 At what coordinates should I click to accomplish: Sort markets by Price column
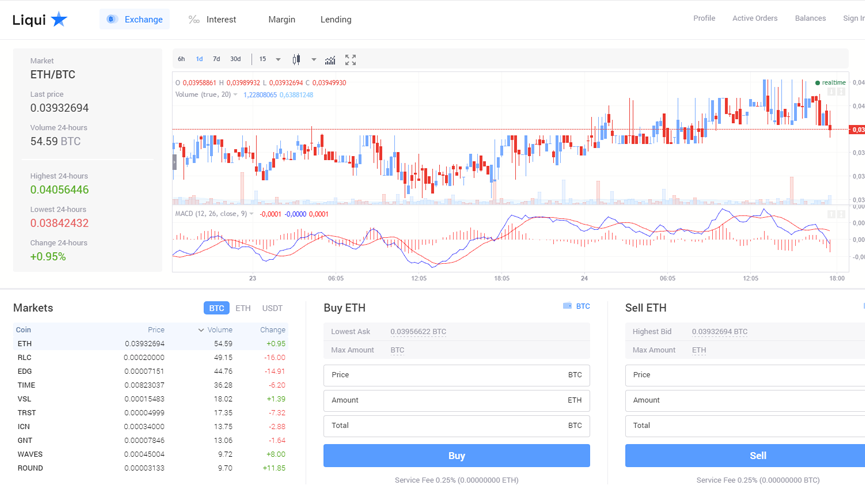coord(156,330)
